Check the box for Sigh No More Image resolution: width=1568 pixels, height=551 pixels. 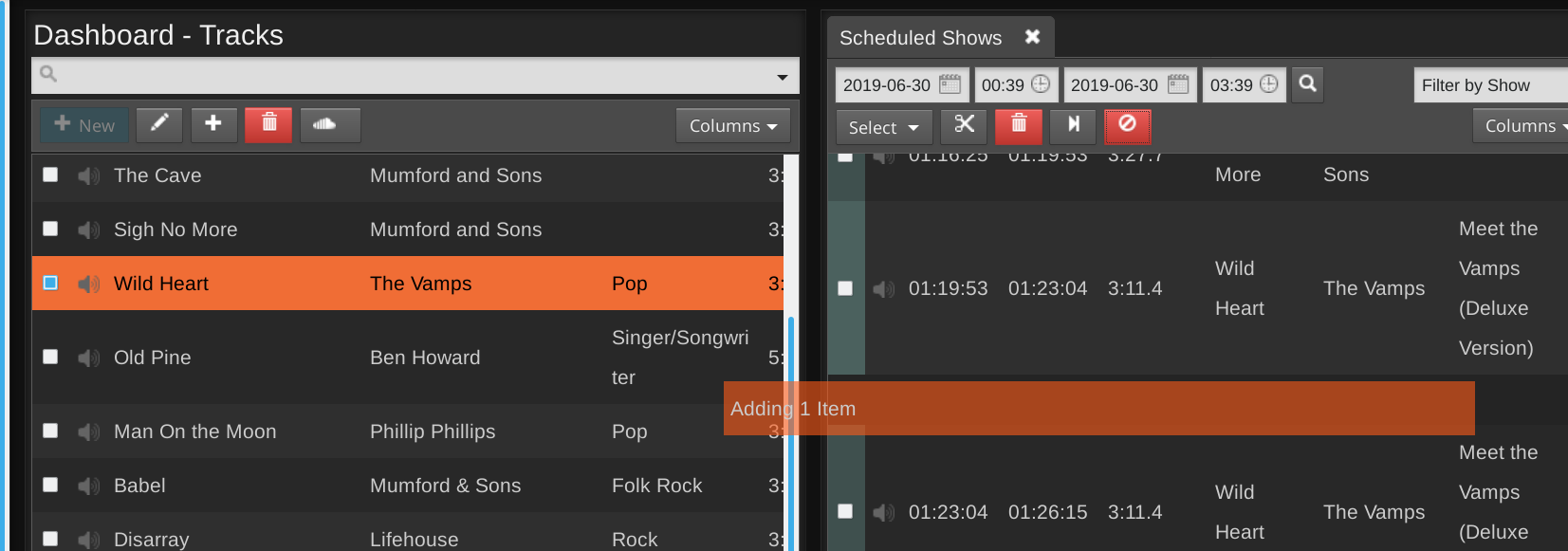(x=51, y=230)
